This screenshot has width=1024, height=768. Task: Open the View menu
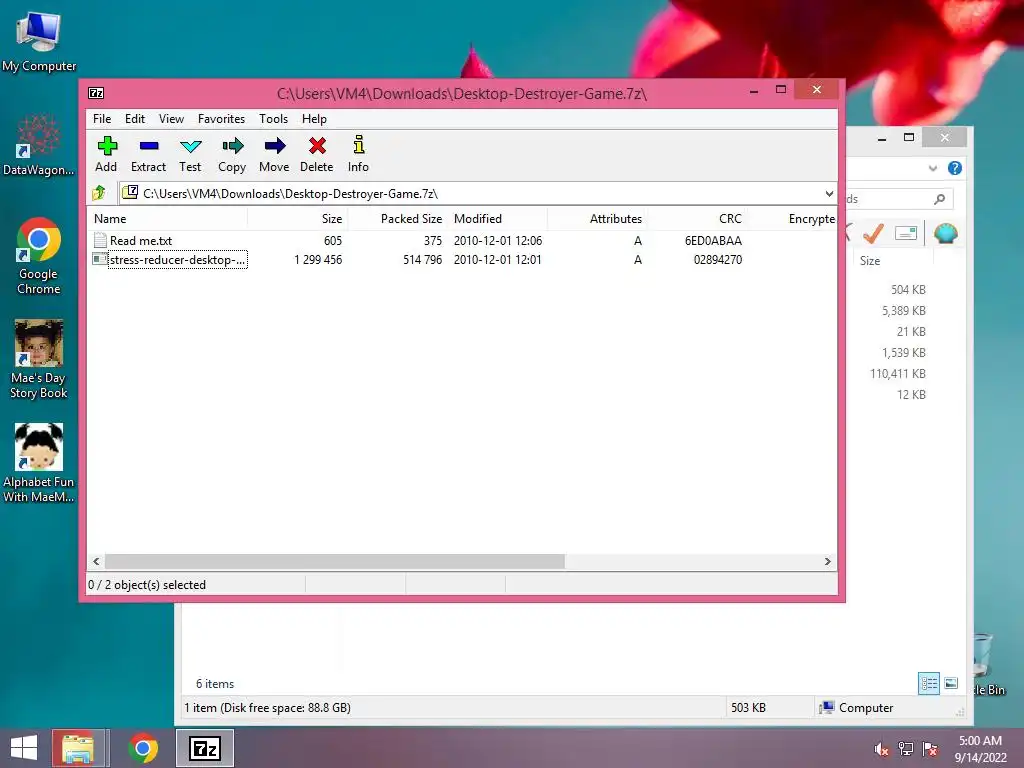click(171, 118)
